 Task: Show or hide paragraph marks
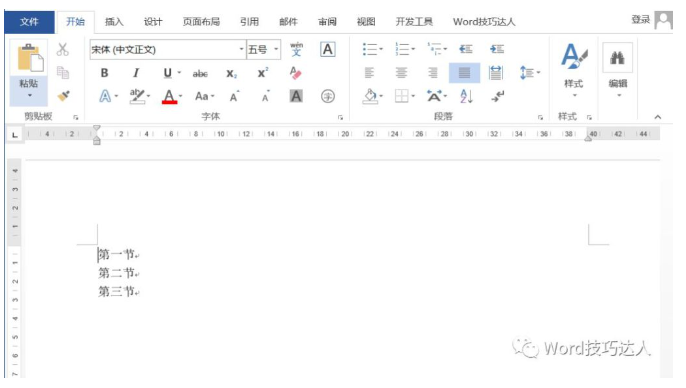[497, 96]
